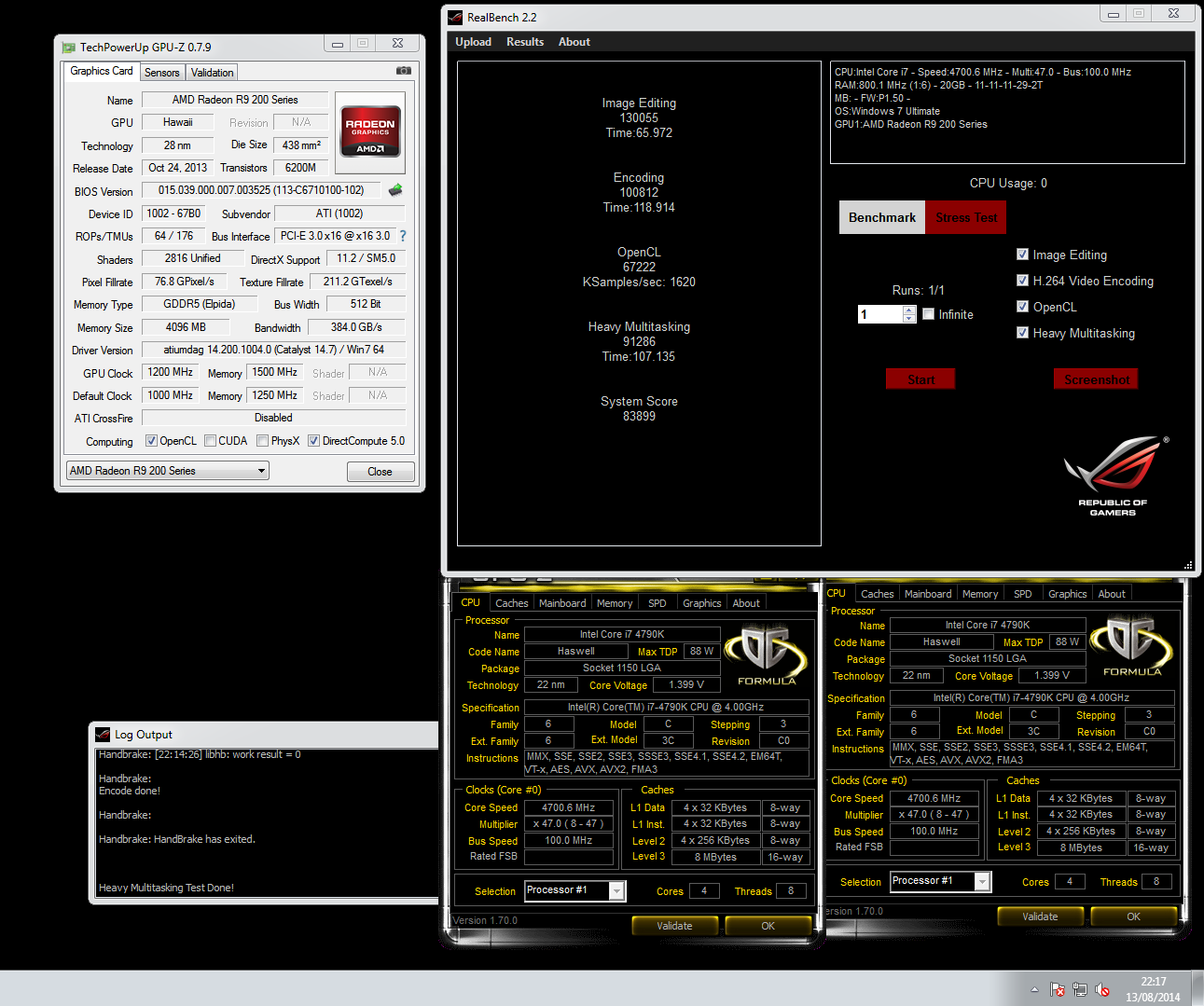Toggle the OpenCL checkbox in GPU-Z
This screenshot has width=1204, height=1006.
(151, 441)
